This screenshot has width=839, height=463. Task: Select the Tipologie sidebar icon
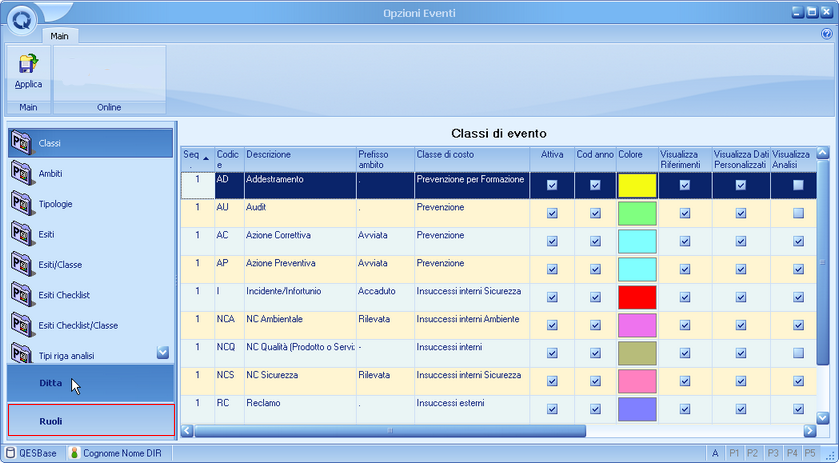click(21, 204)
